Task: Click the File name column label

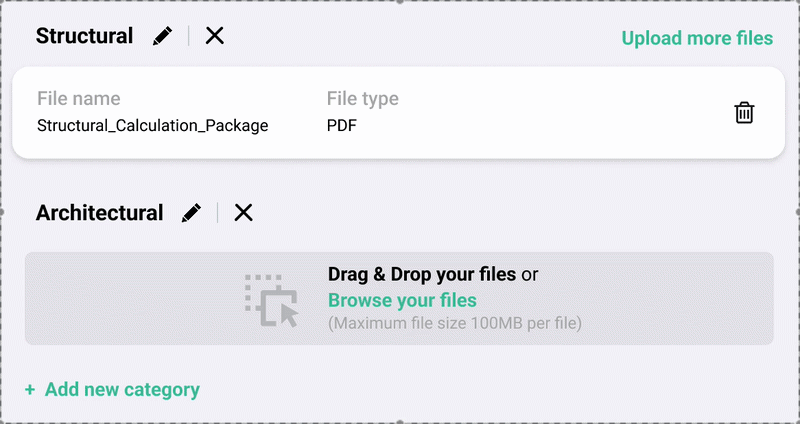Action: [78, 99]
